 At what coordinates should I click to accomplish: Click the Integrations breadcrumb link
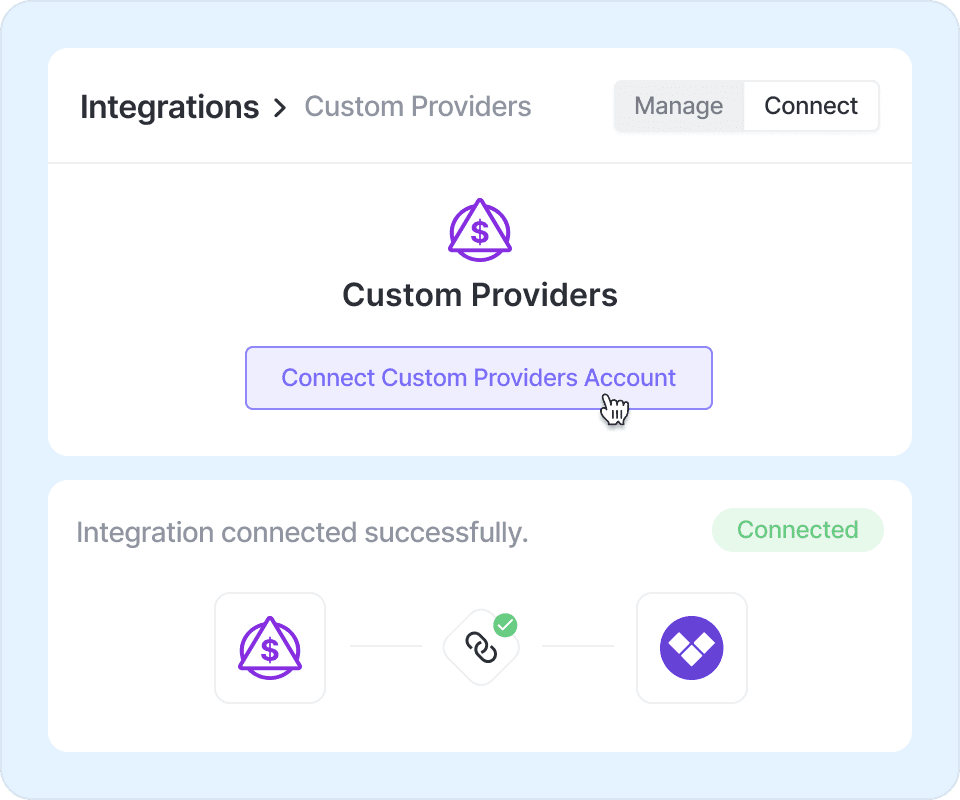[x=169, y=107]
